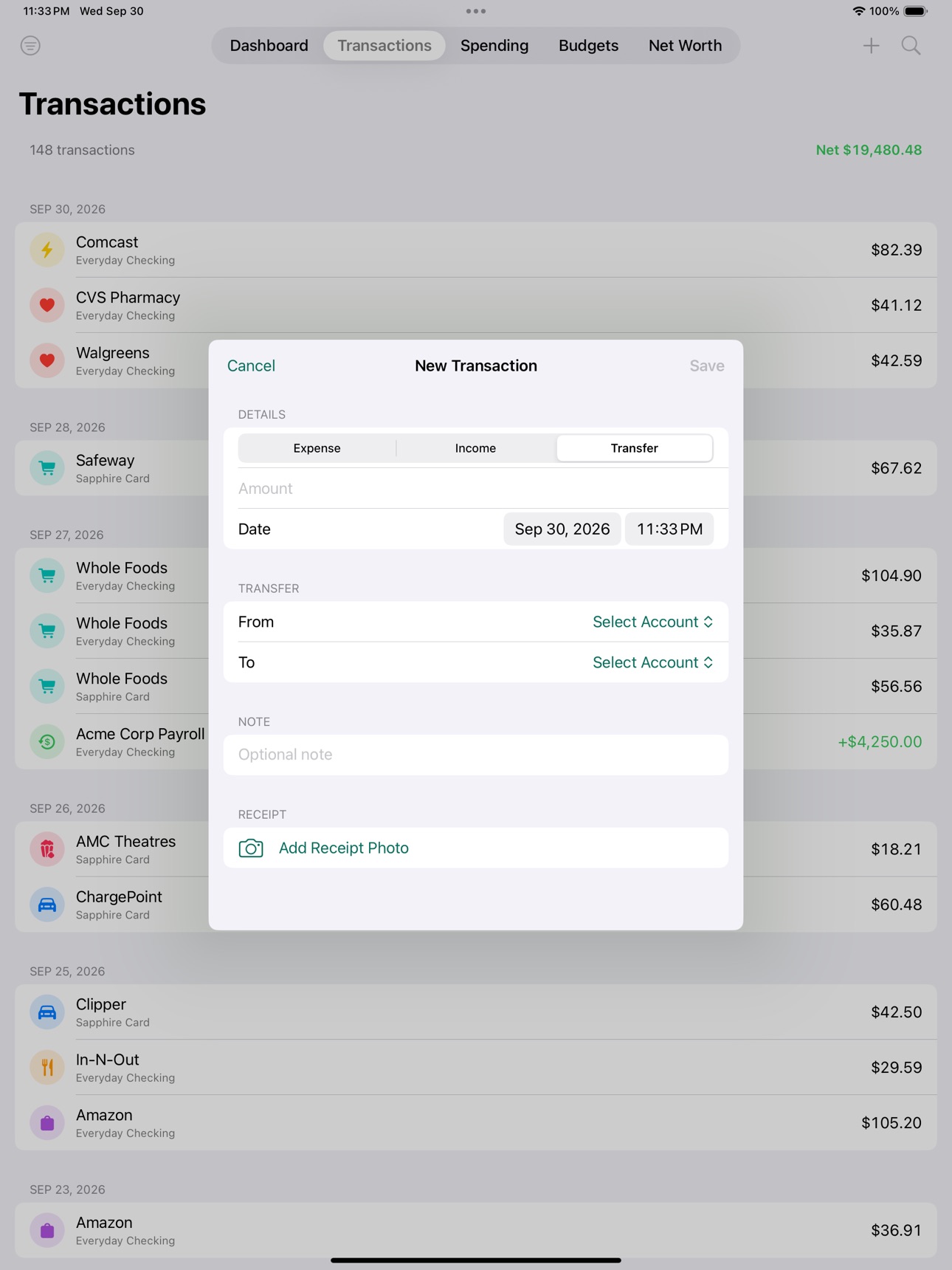
Task: Select the Transfer transaction type
Action: [635, 448]
